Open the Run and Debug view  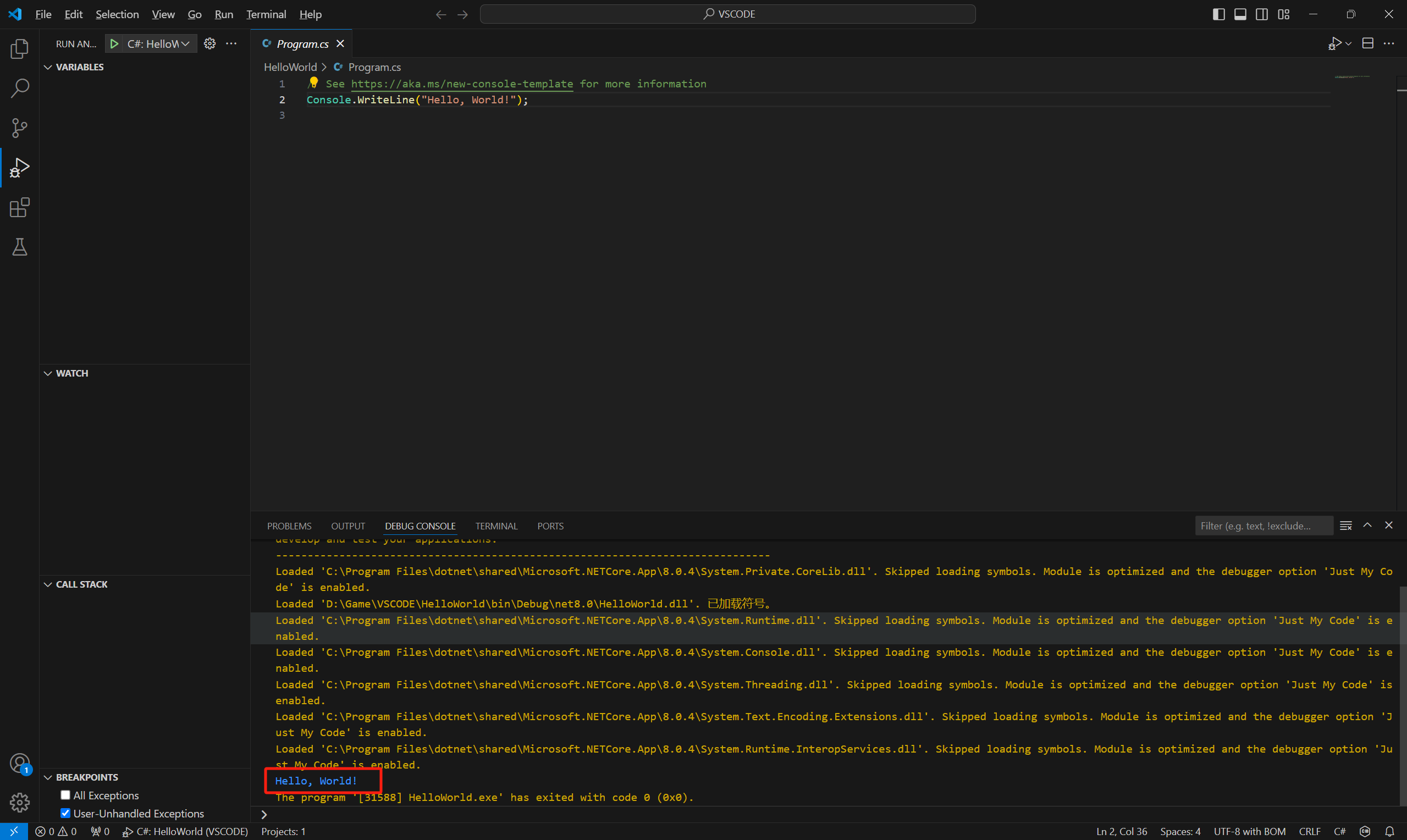pos(20,168)
